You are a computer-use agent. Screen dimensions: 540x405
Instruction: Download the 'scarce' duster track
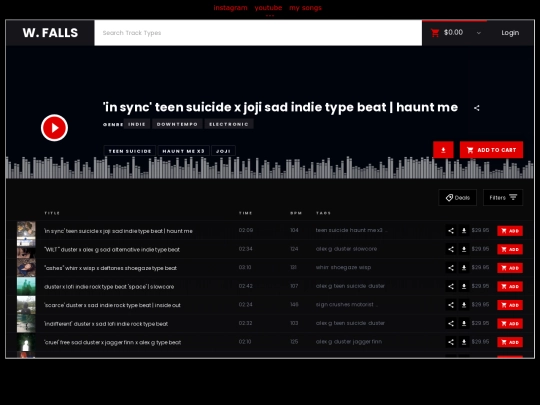point(464,305)
